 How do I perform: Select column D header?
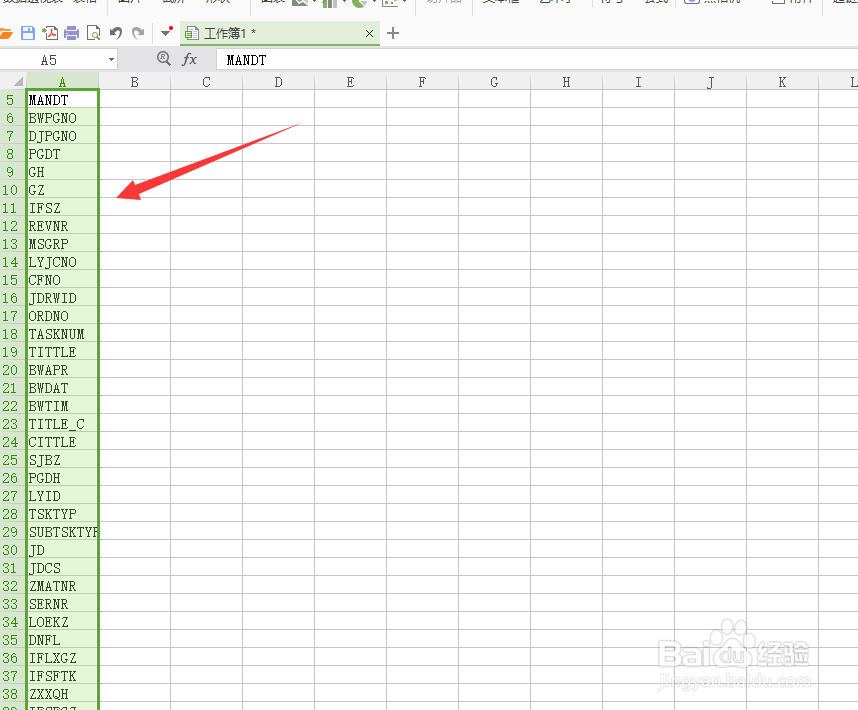click(279, 82)
